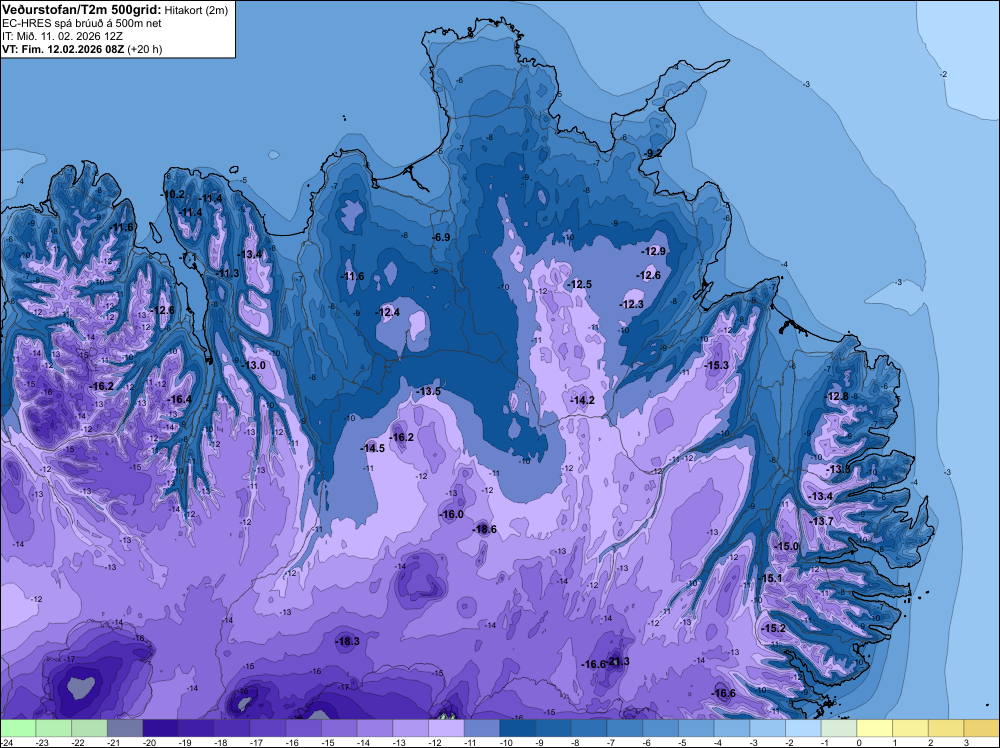Click the -4 light blue legend swatch
Viewport: 1000px width, 748px height.
click(x=732, y=728)
